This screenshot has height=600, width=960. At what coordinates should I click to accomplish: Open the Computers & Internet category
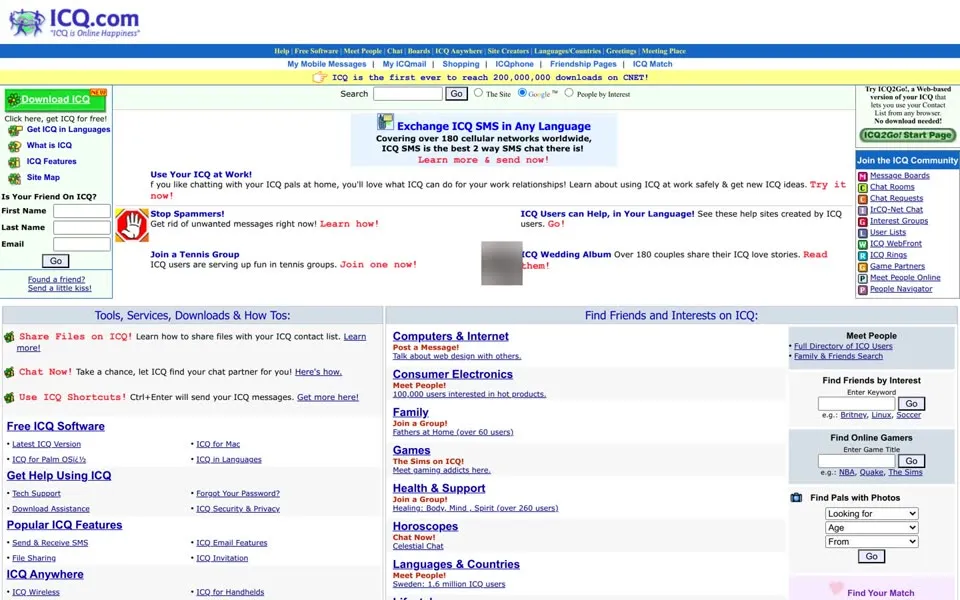[451, 336]
